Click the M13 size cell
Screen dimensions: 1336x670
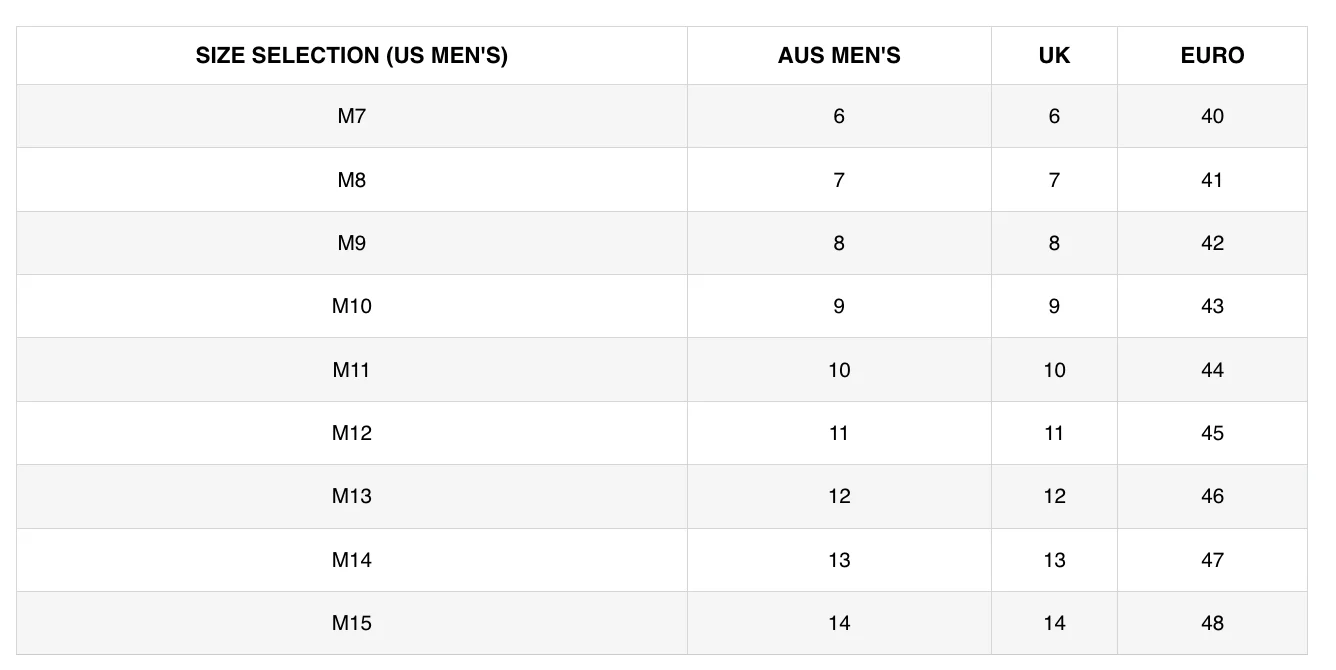point(351,496)
